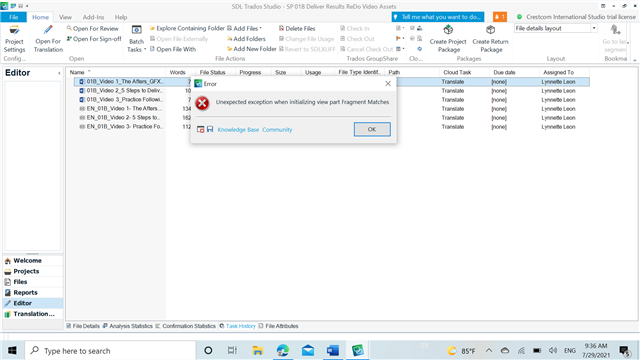Go to the Projects view
Image resolution: width=640 pixels, height=360 pixels.
[x=33, y=271]
